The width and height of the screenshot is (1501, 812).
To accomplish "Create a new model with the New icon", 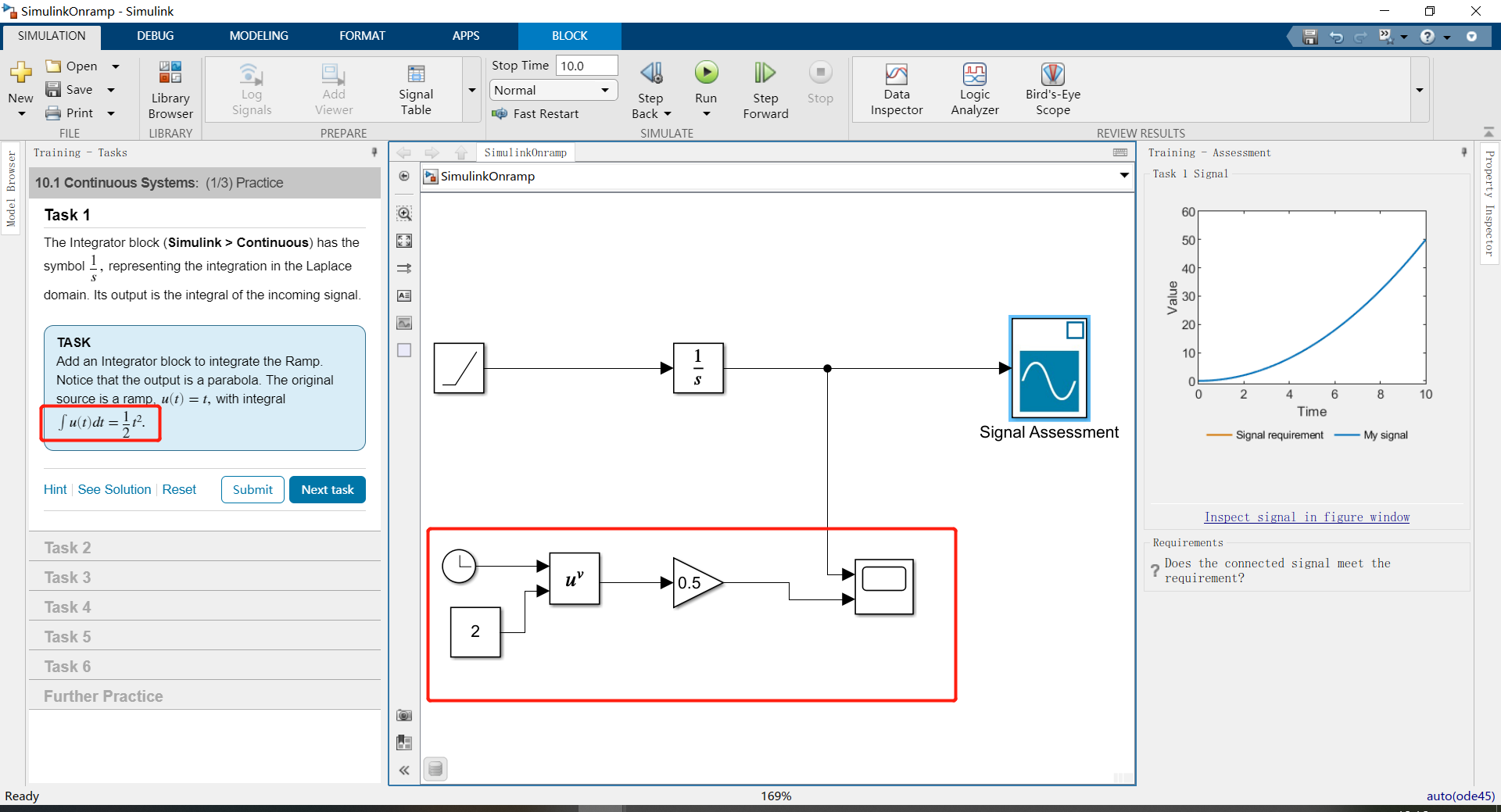I will pyautogui.click(x=20, y=78).
